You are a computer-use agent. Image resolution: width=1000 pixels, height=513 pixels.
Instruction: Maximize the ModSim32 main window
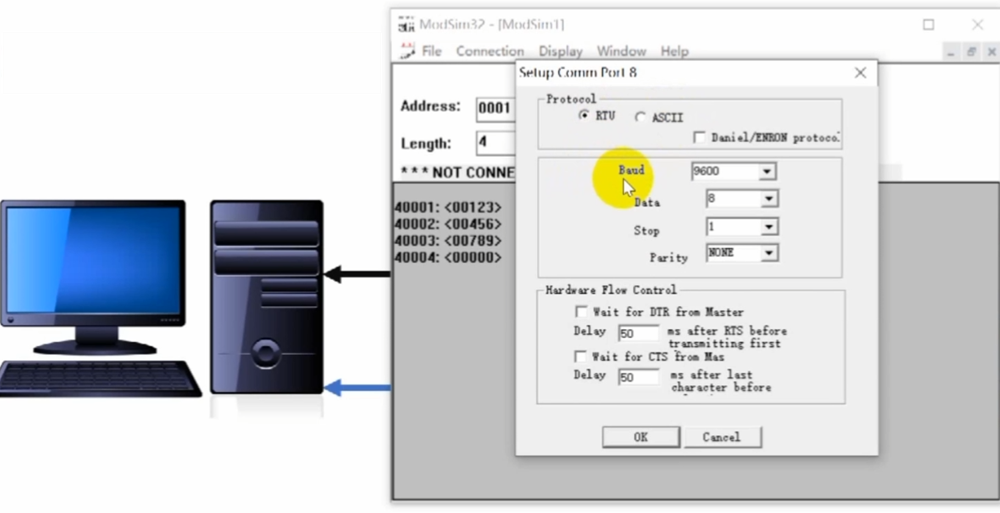928,24
